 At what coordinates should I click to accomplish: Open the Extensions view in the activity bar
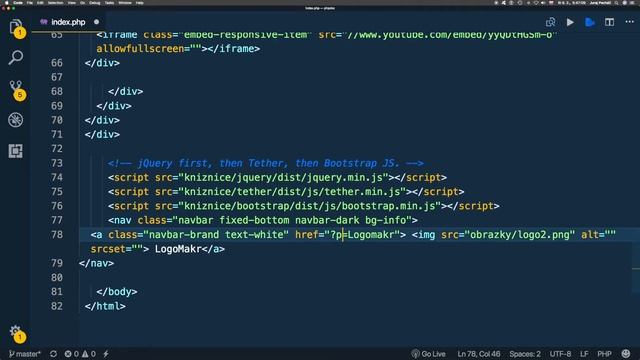coord(16,151)
